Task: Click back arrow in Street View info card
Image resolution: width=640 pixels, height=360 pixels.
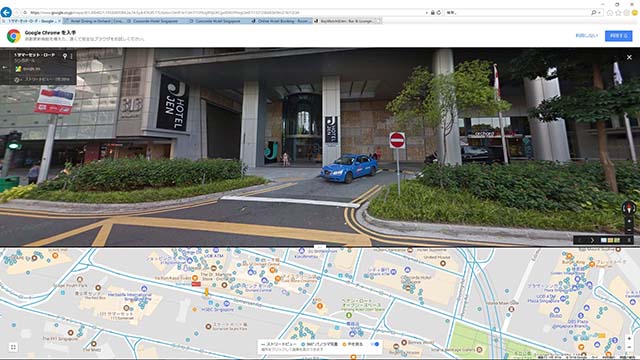Action: (5, 67)
